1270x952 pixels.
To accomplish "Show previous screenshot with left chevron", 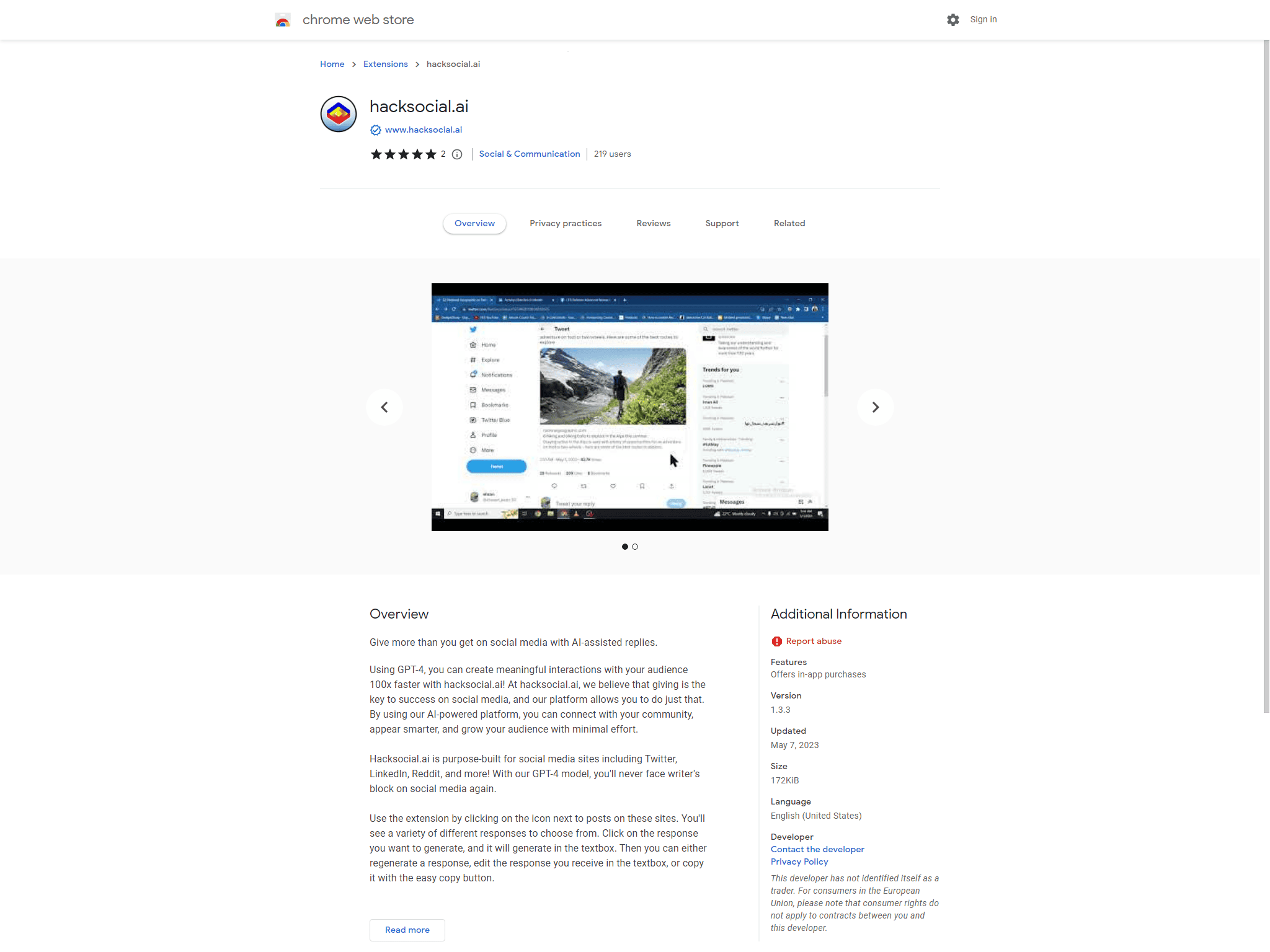I will pyautogui.click(x=384, y=407).
